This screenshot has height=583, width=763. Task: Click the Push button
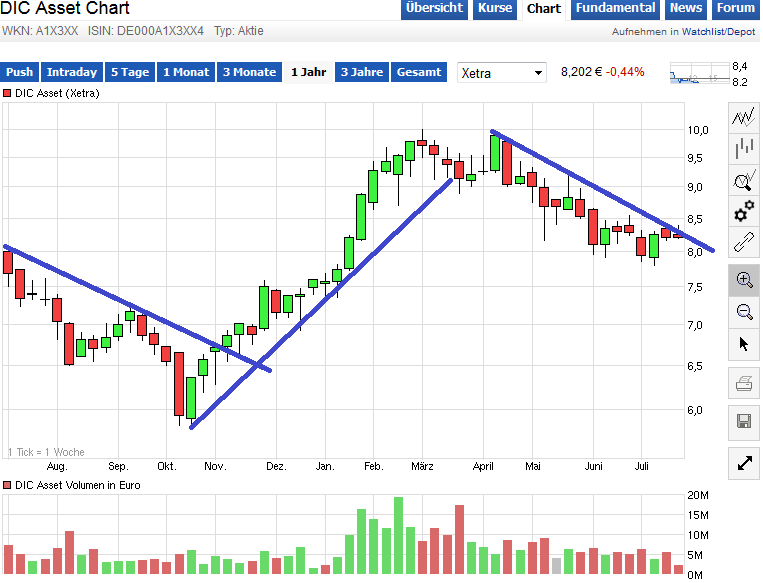pos(20,72)
